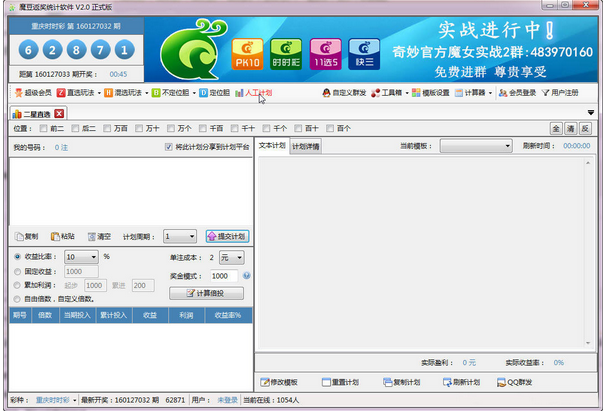Select the 11选5 lottery icon

(x=324, y=50)
